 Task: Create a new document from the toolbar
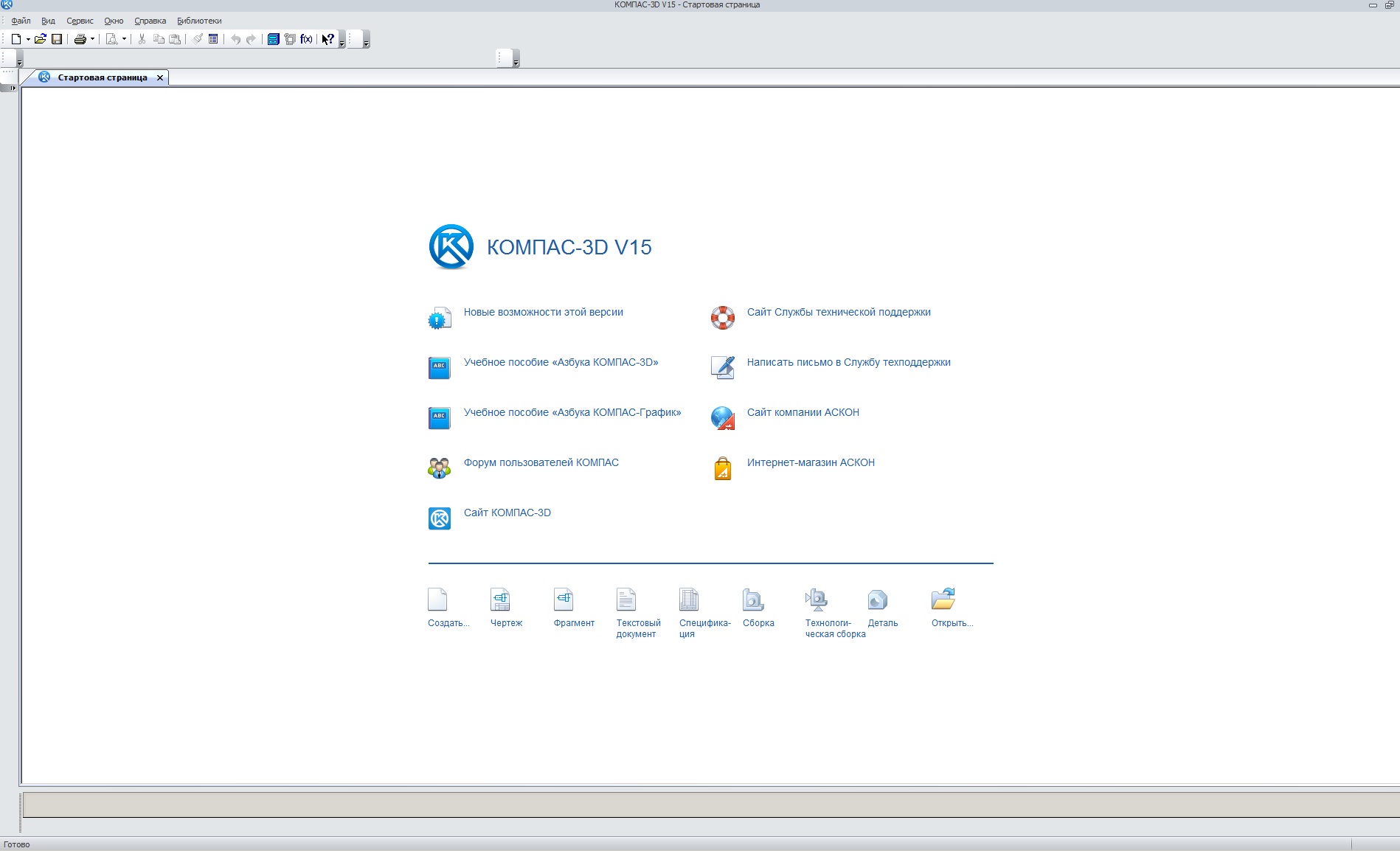point(15,39)
